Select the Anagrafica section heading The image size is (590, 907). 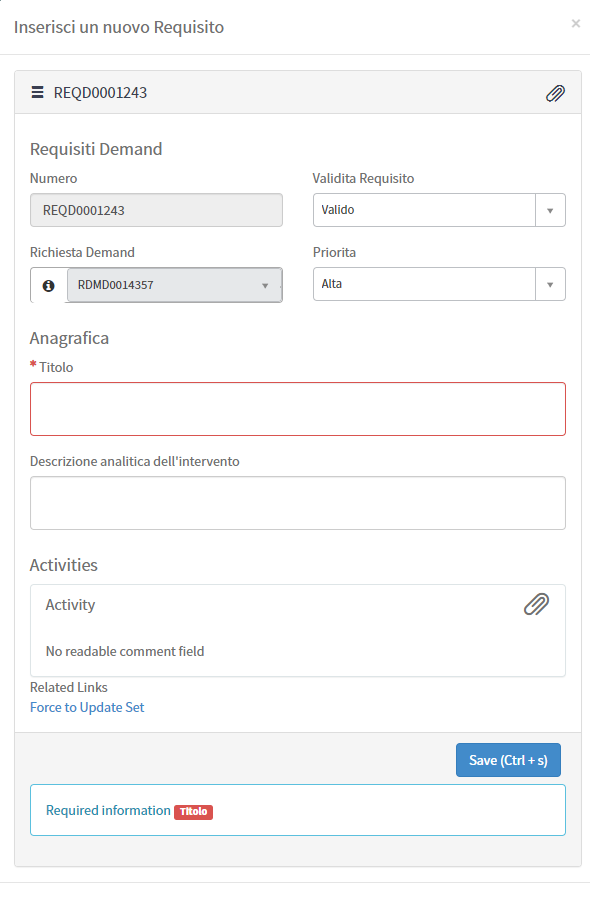point(69,338)
